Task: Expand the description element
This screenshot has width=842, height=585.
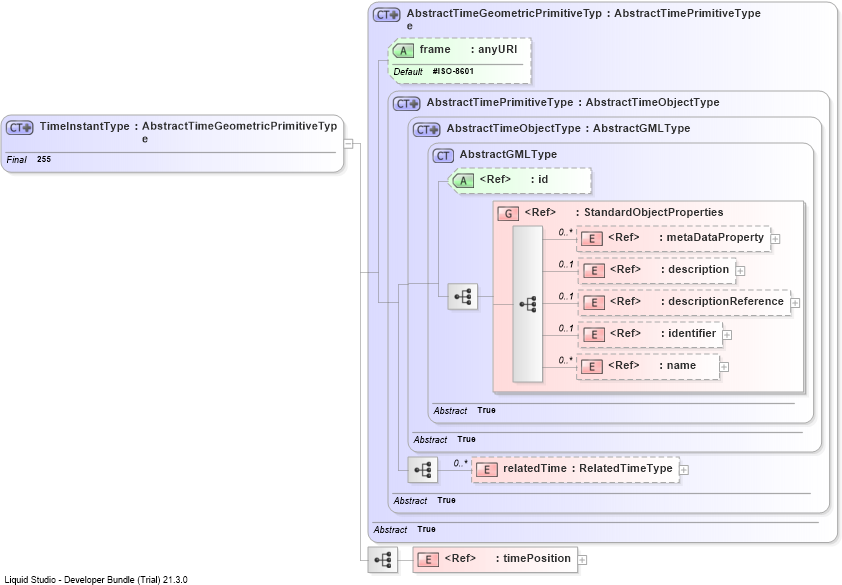Action: click(740, 271)
